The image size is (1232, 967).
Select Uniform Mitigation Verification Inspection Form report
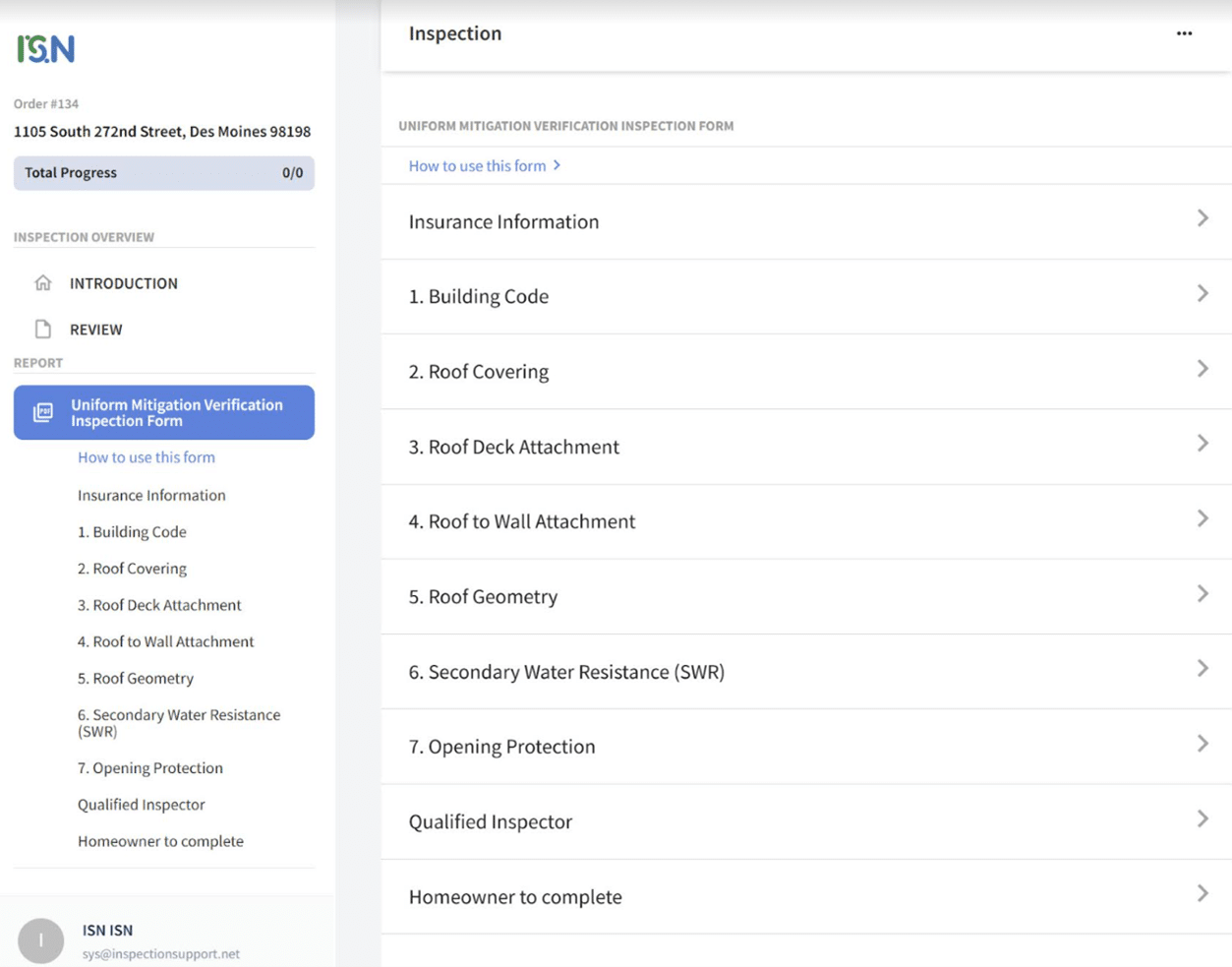pyautogui.click(x=177, y=412)
